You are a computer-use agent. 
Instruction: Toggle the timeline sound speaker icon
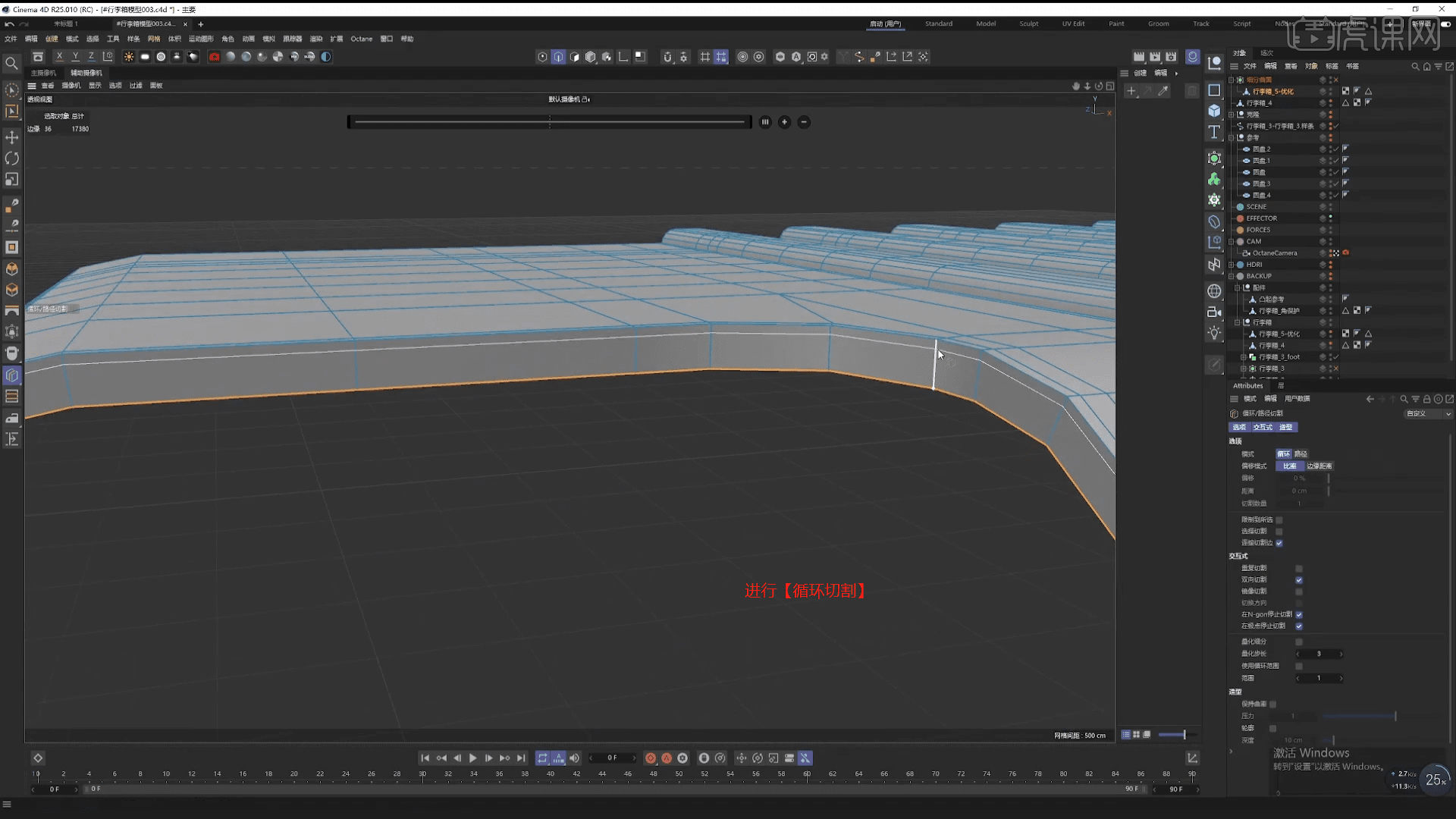574,758
